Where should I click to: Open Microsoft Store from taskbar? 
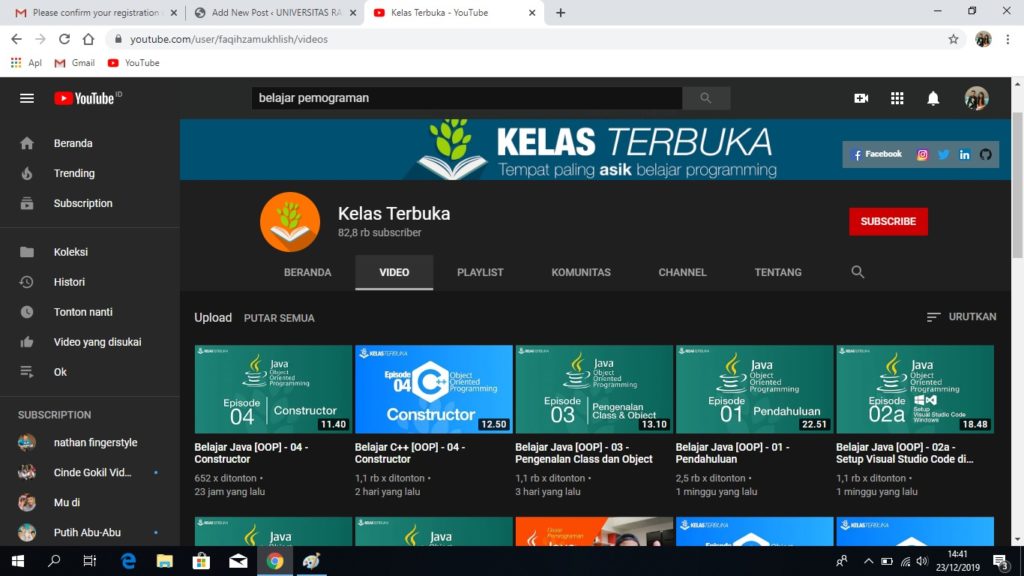click(201, 561)
